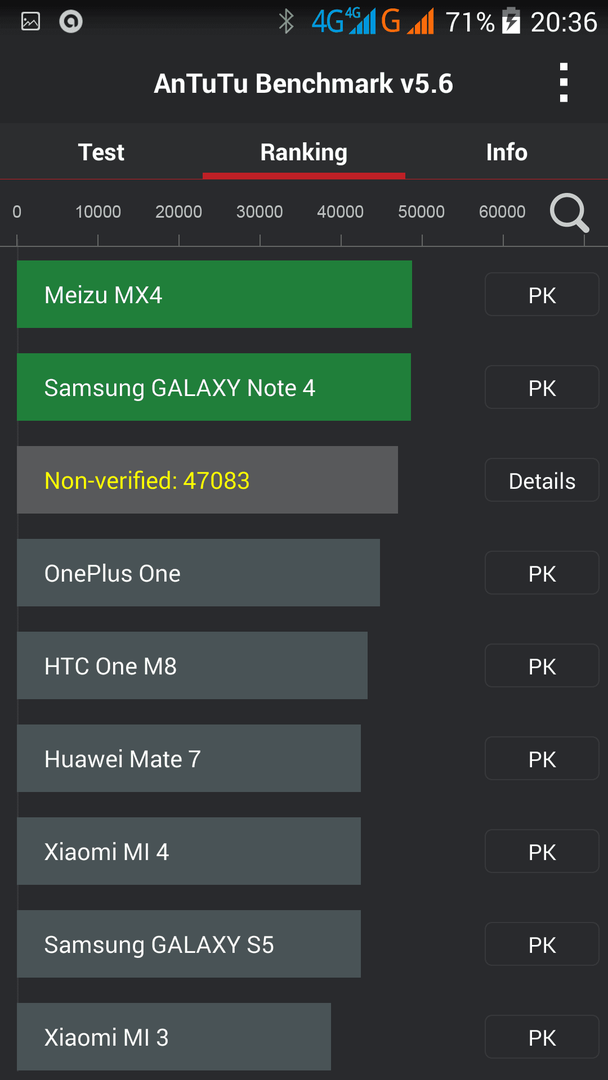Tap the picture notification icon
The image size is (608, 1080).
[x=30, y=22]
